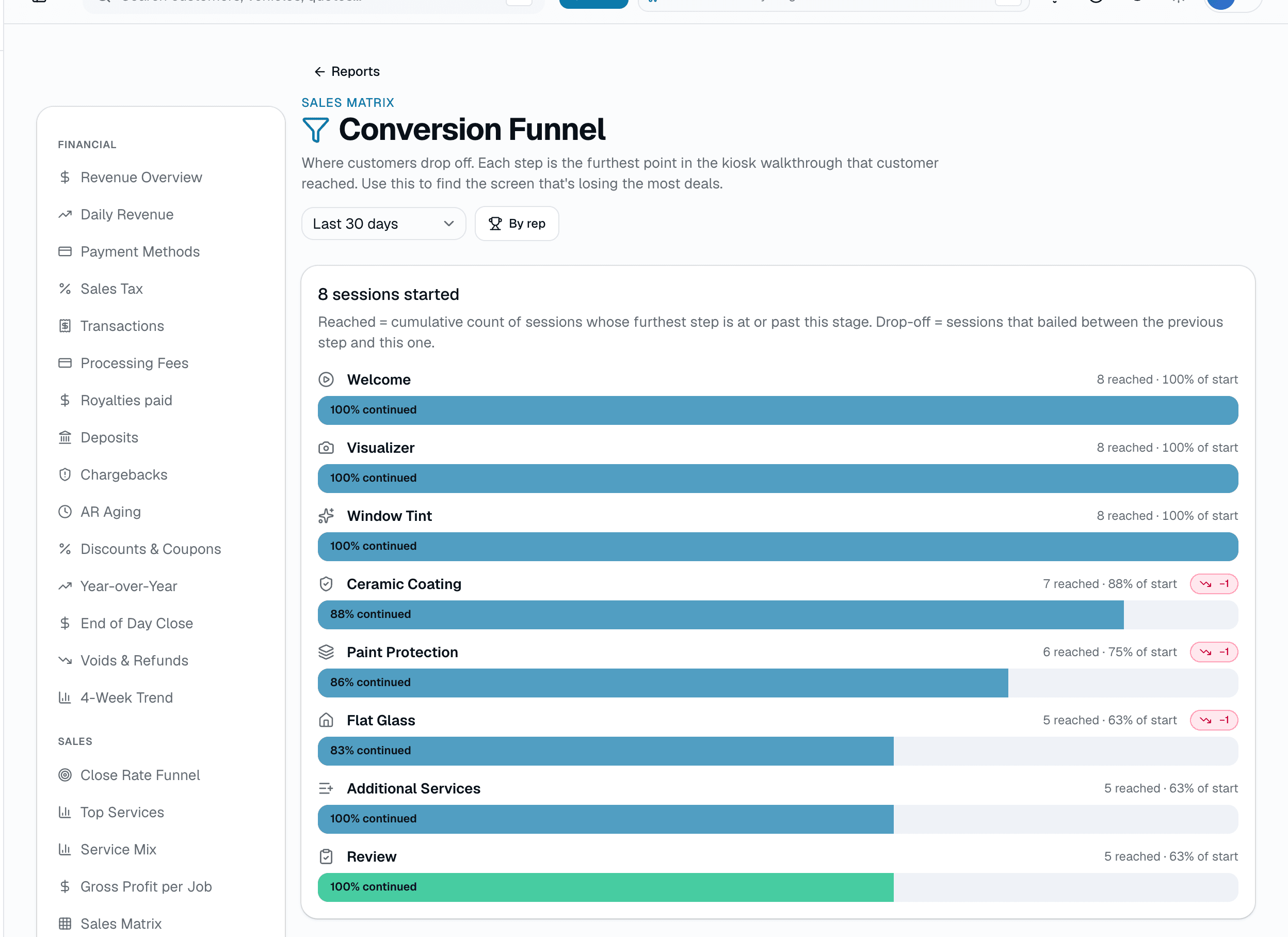Click the Additional Services list icon
This screenshot has width=1288, height=937.
pyautogui.click(x=326, y=789)
